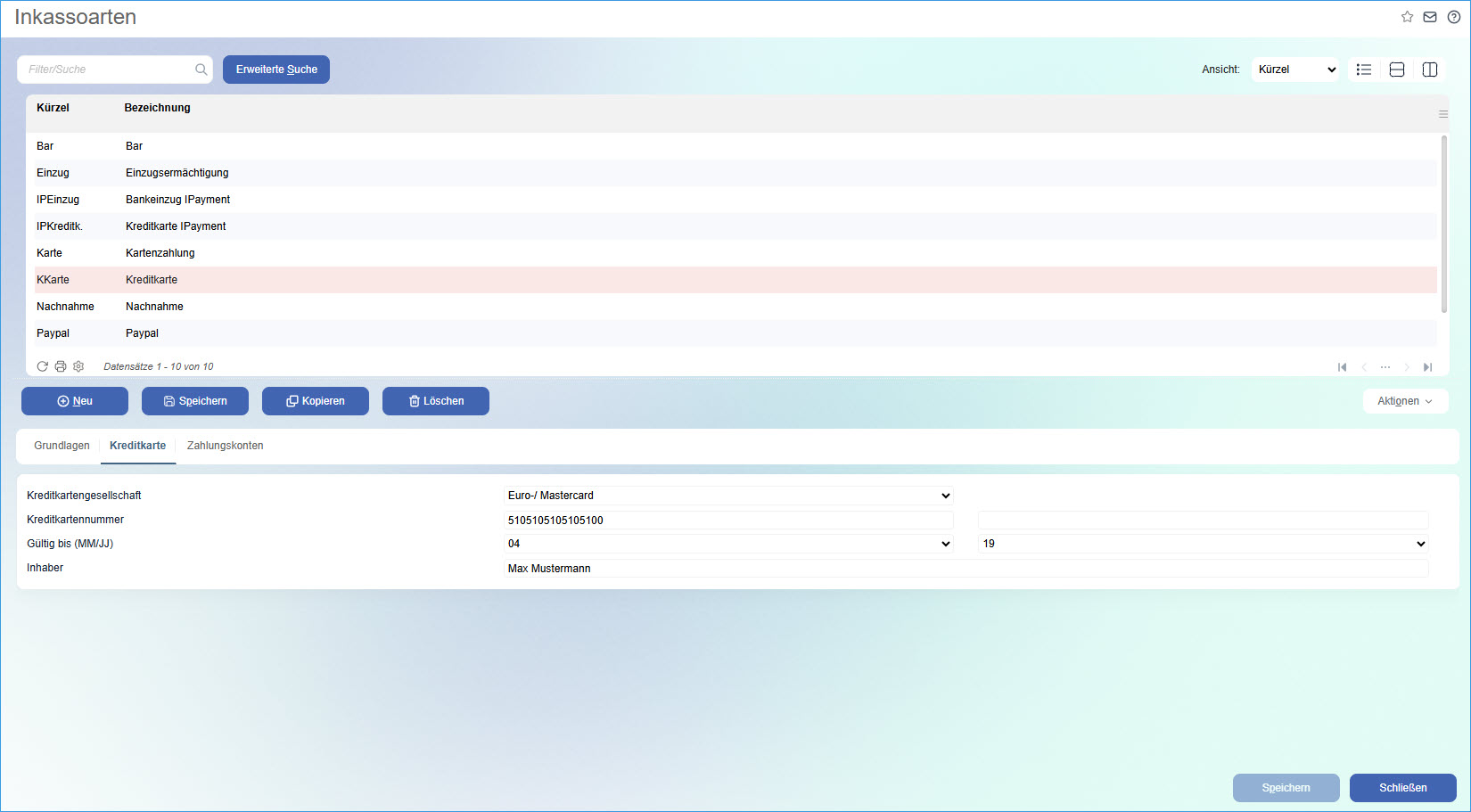Go to next page of records
Viewport: 1471px width, 812px height.
[1407, 367]
